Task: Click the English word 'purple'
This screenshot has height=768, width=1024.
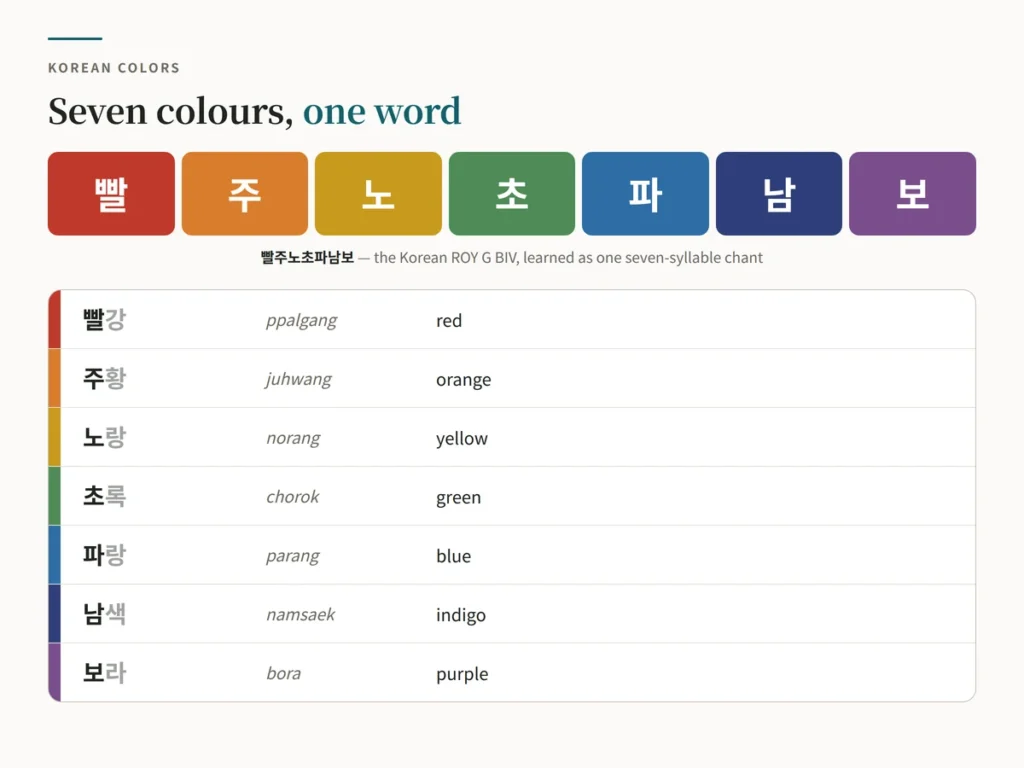Action: pyautogui.click(x=462, y=674)
